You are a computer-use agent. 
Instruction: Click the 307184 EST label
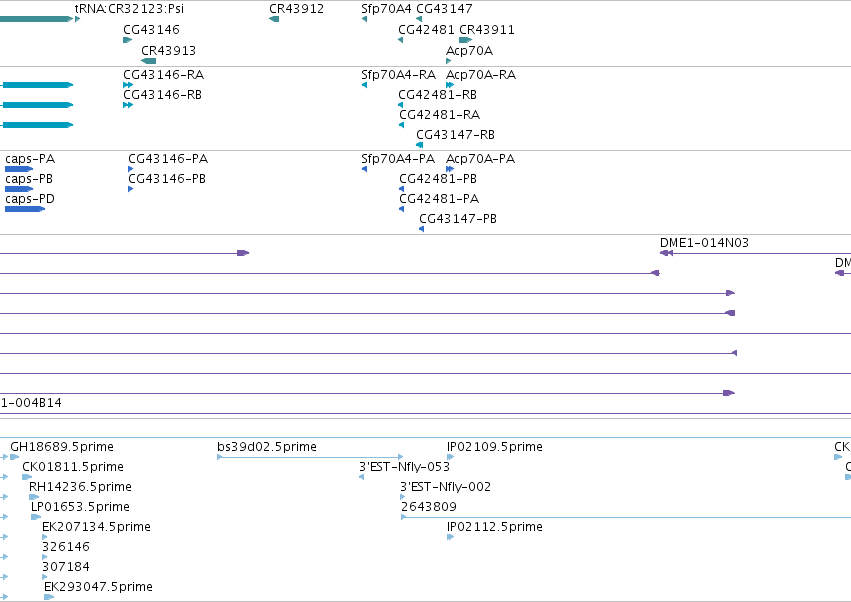[x=66, y=567]
